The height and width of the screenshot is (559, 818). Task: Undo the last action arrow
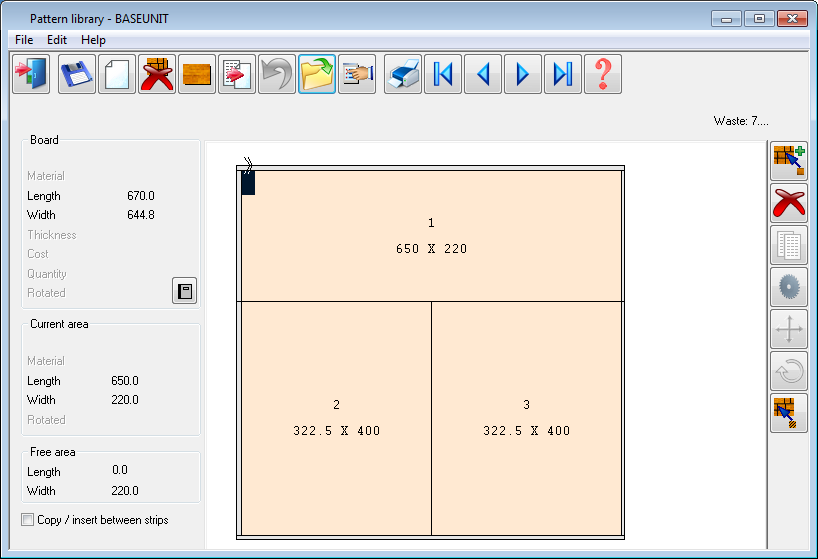pyautogui.click(x=277, y=74)
